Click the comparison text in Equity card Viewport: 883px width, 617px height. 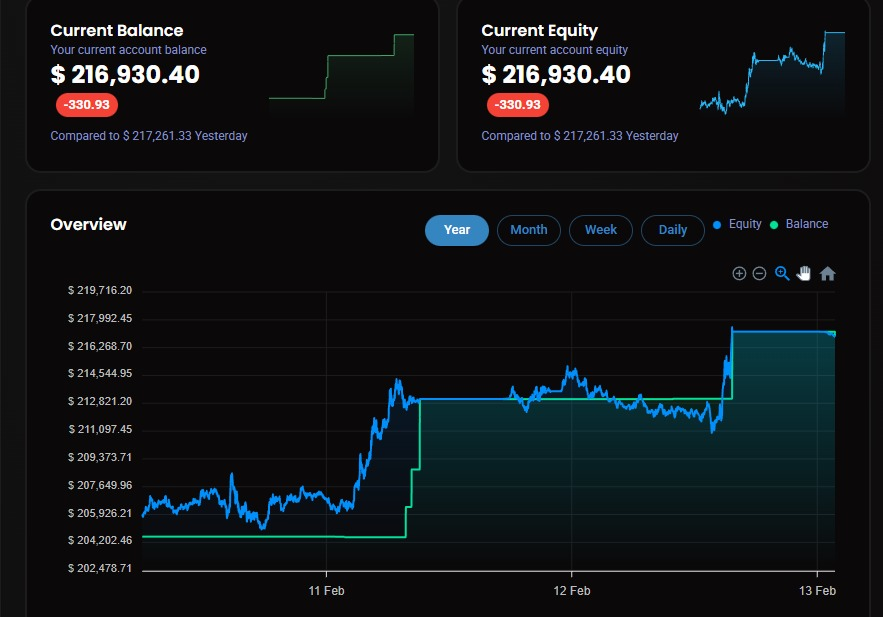(579, 136)
